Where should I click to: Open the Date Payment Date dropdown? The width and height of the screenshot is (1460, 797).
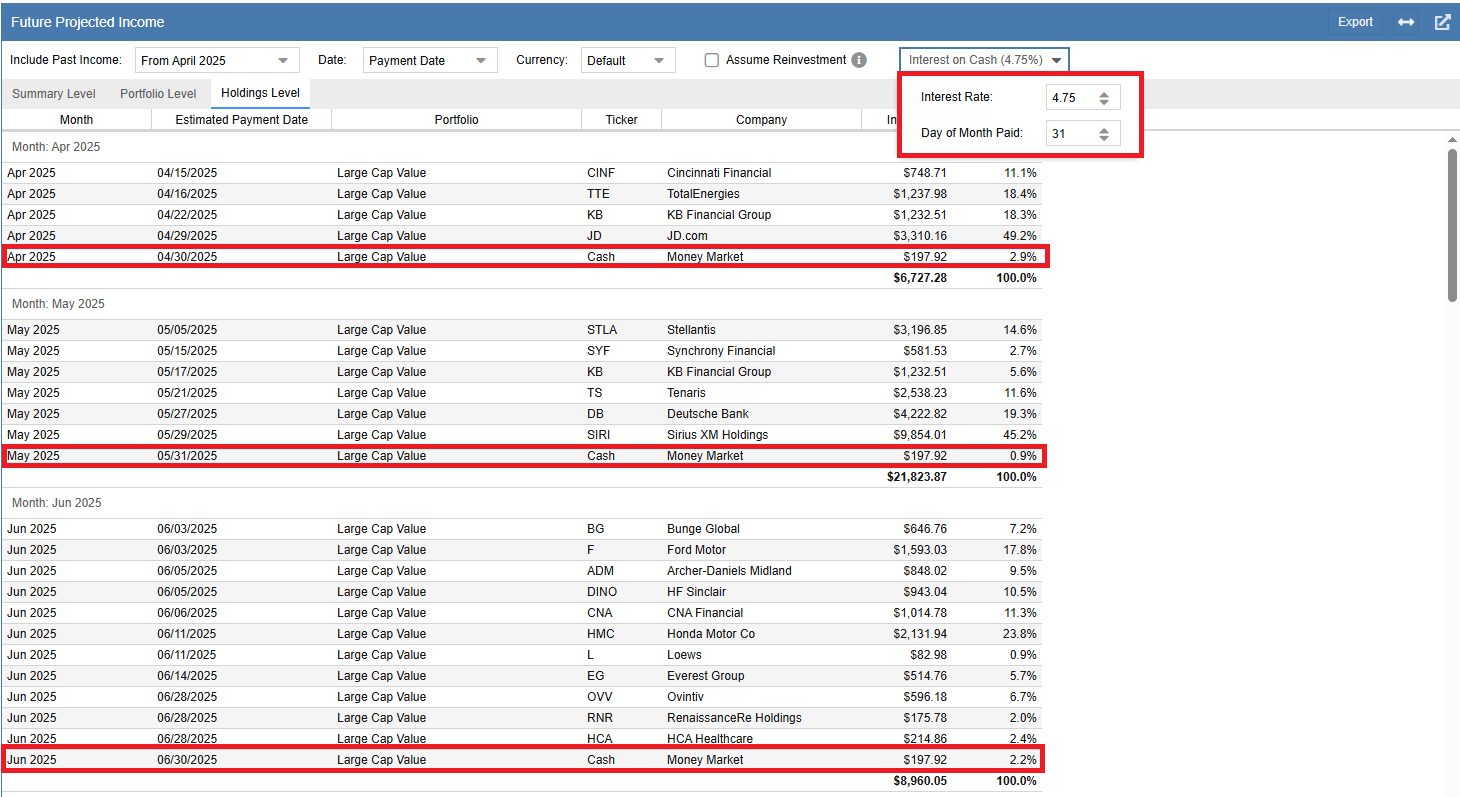430,60
